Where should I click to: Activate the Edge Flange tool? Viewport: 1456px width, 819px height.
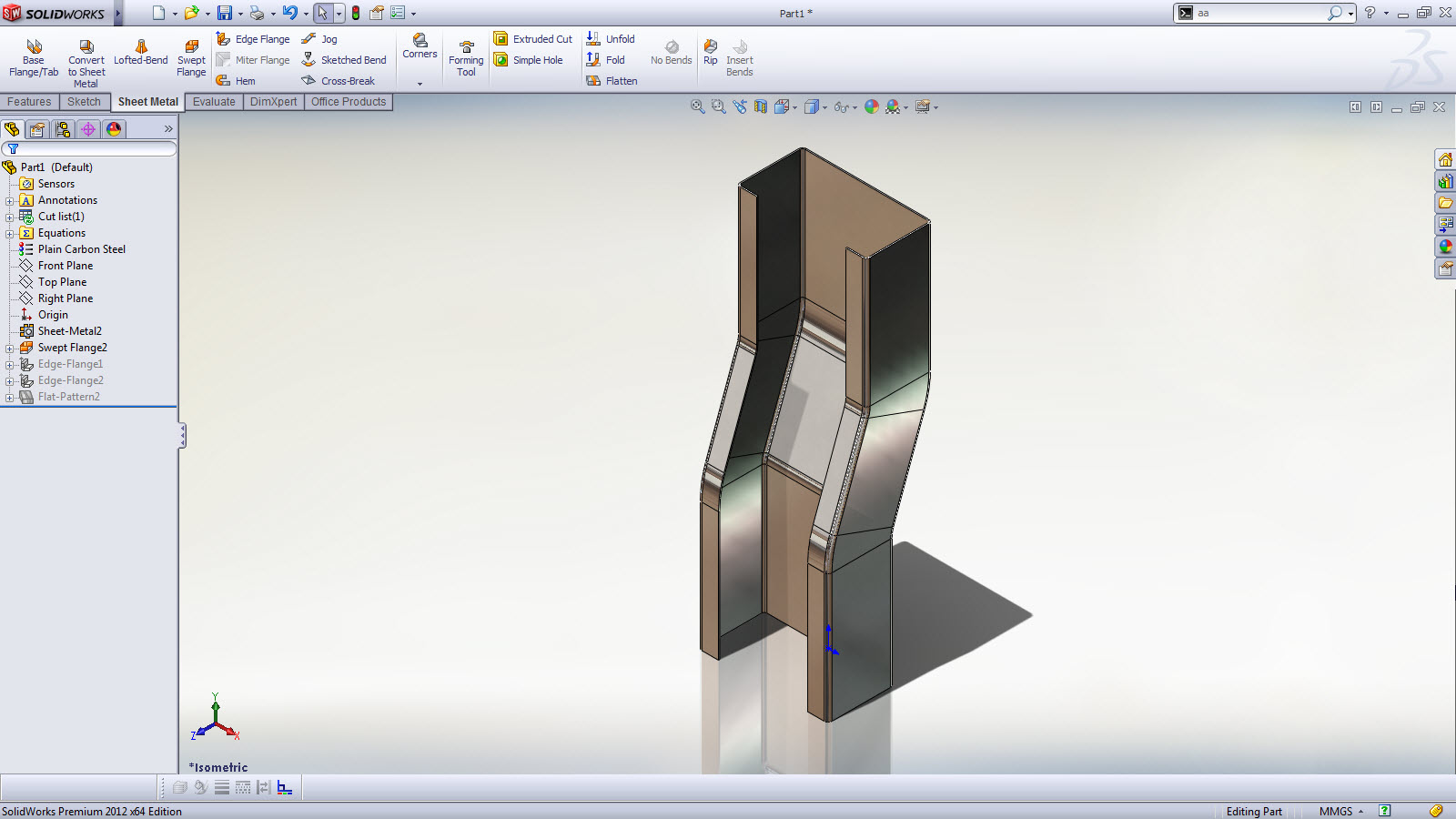(253, 39)
